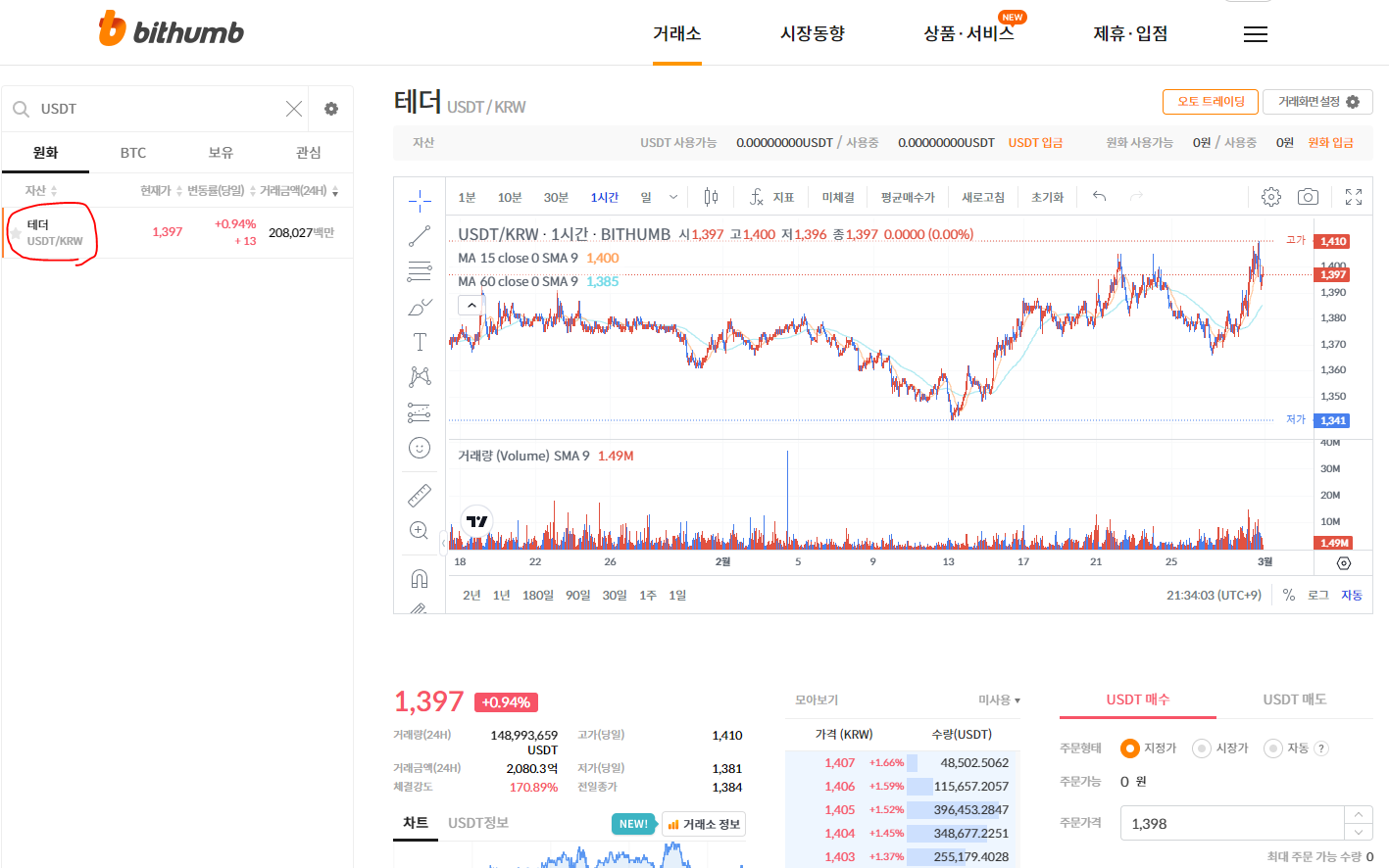The width and height of the screenshot is (1389, 868).
Task: Switch chart to fullscreen mode
Action: click(1354, 197)
